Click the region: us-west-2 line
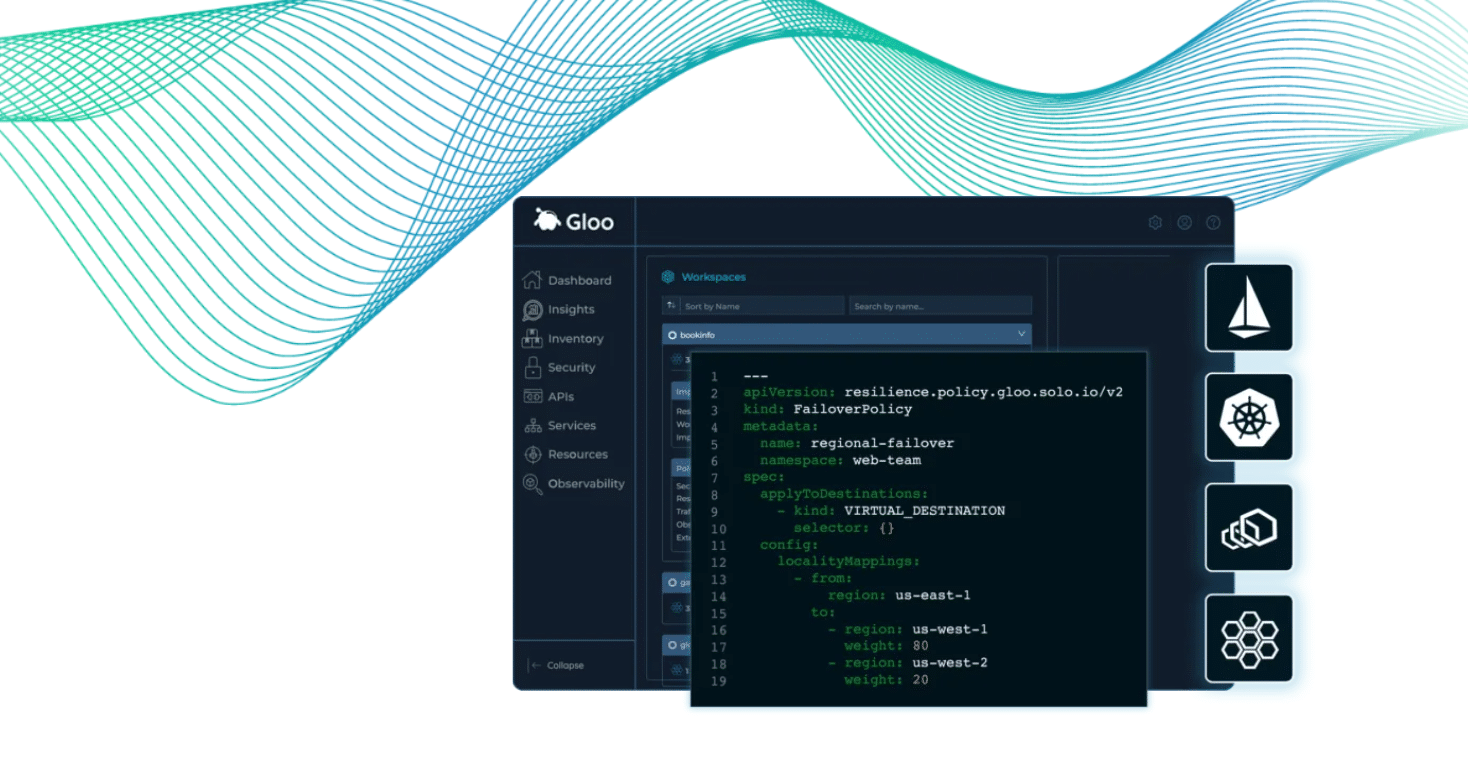The height and width of the screenshot is (780, 1468). click(908, 664)
